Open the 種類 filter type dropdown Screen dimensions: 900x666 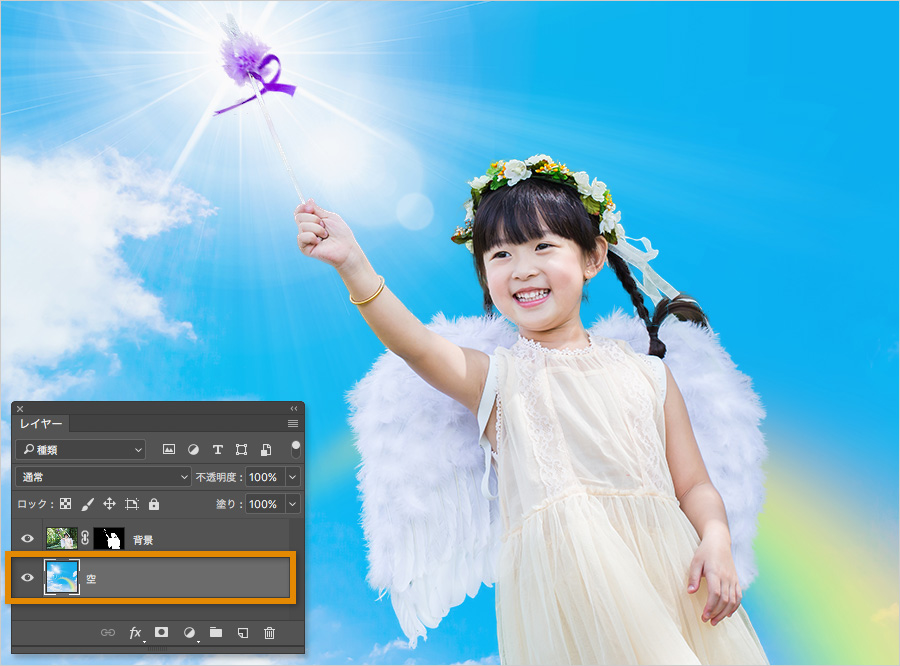[80, 450]
